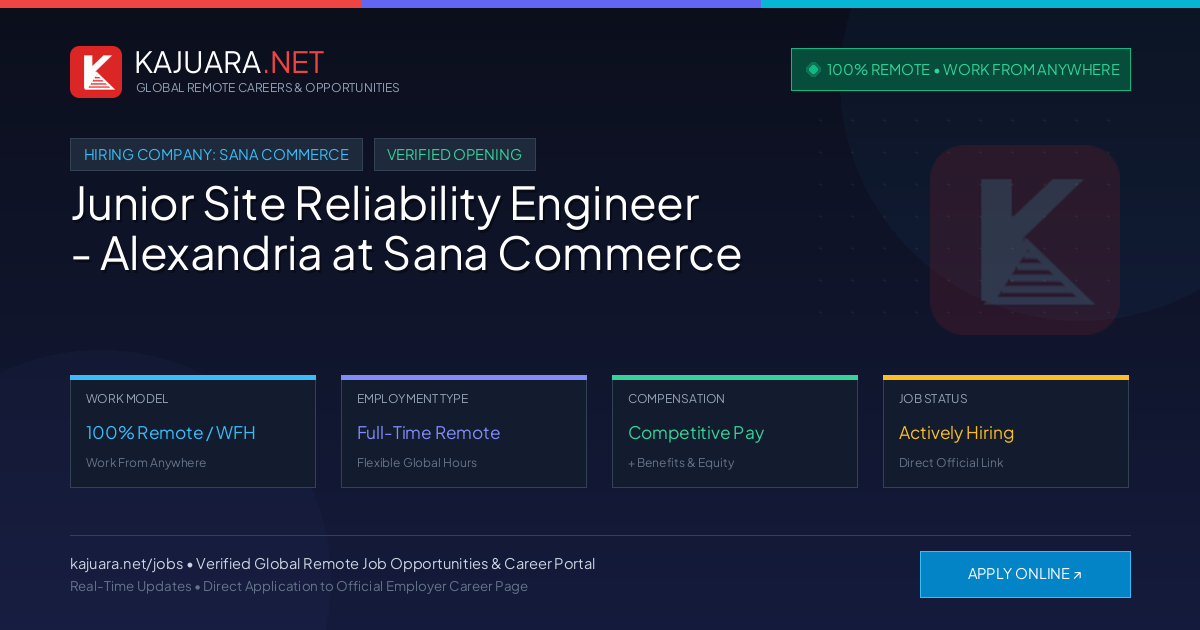
Task: Open the EMPLOYMENT TYPE card
Action: pos(464,432)
